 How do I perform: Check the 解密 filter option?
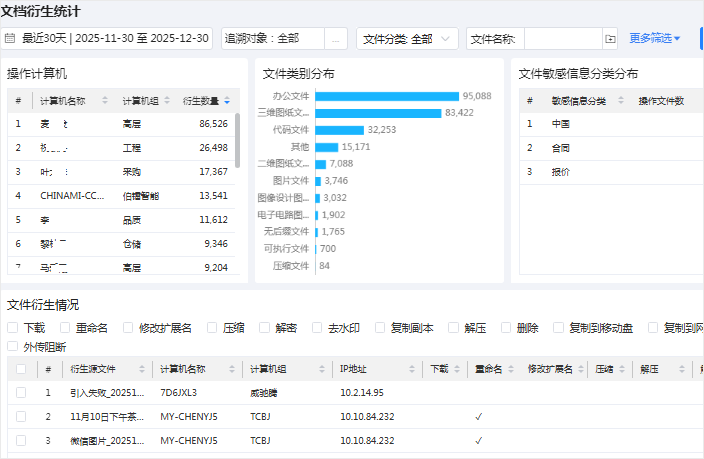coord(264,327)
